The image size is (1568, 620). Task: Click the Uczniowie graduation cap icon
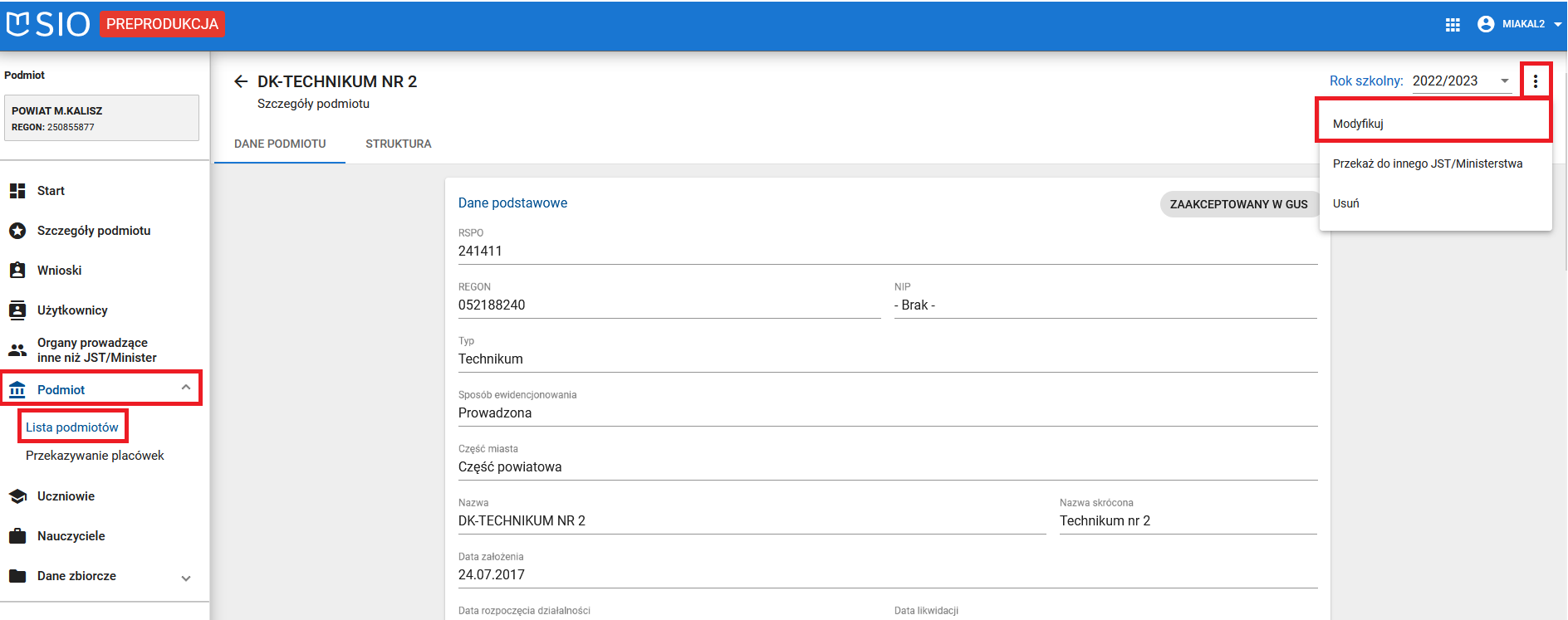tap(17, 496)
